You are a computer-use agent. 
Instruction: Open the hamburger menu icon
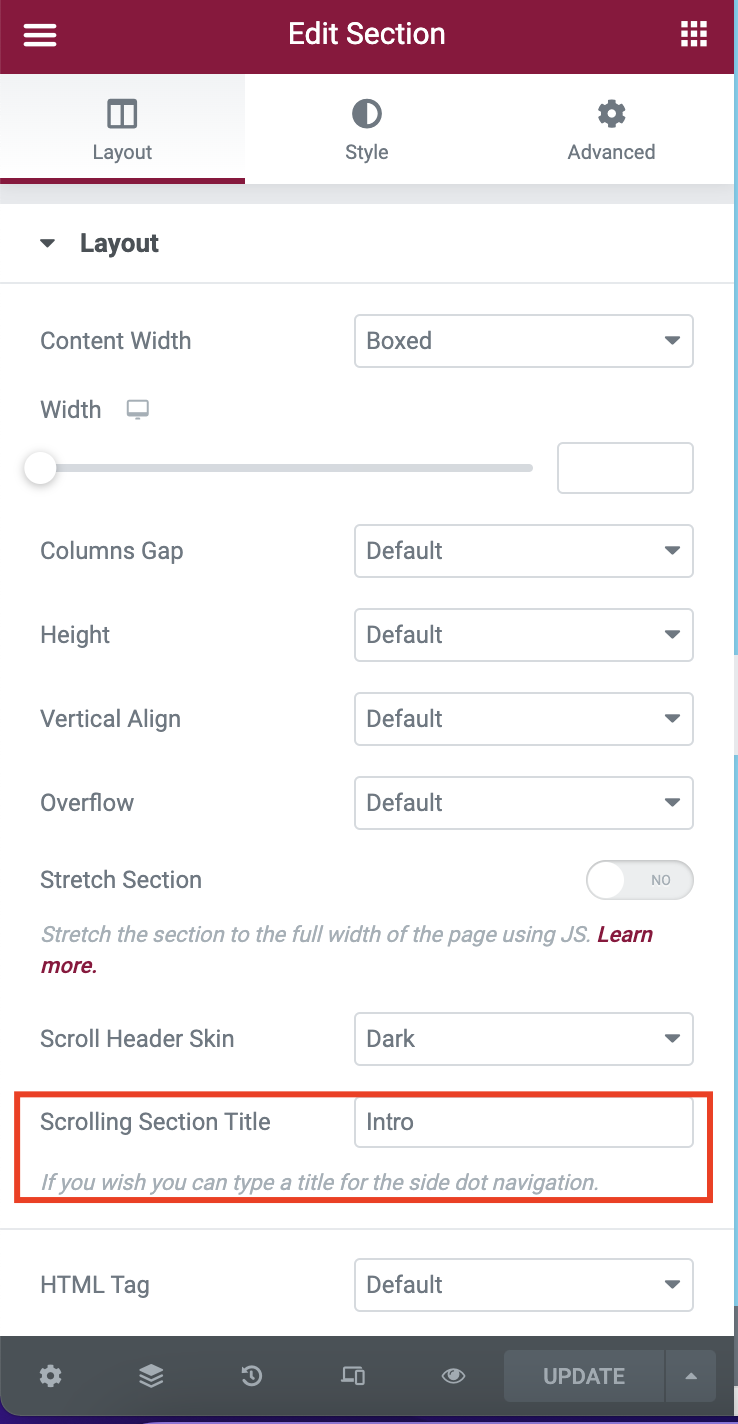[x=40, y=35]
